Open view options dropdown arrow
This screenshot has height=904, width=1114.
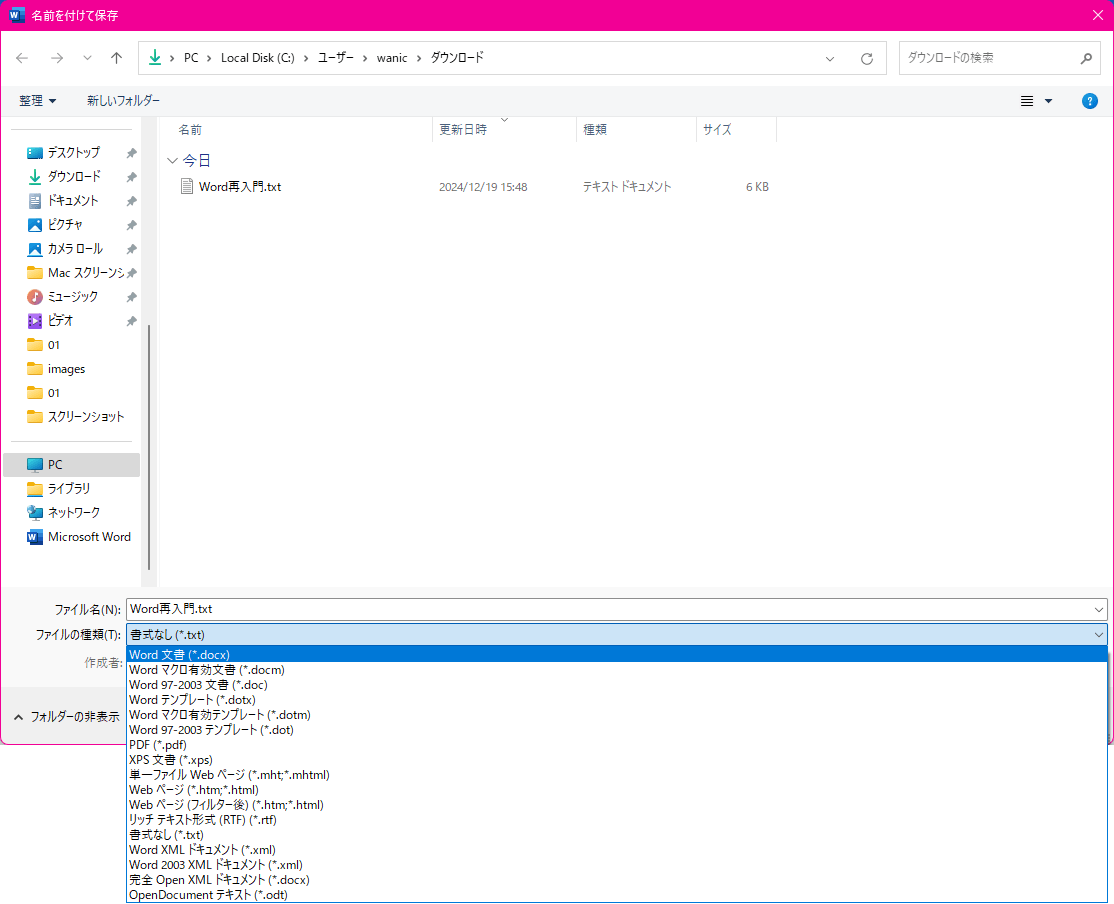point(1049,101)
